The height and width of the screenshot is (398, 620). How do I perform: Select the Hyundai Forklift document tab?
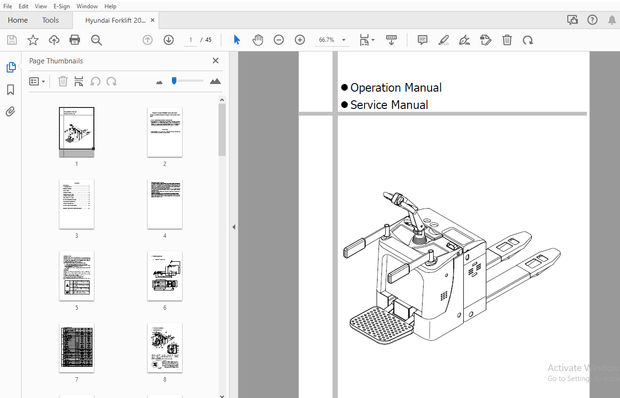115,21
